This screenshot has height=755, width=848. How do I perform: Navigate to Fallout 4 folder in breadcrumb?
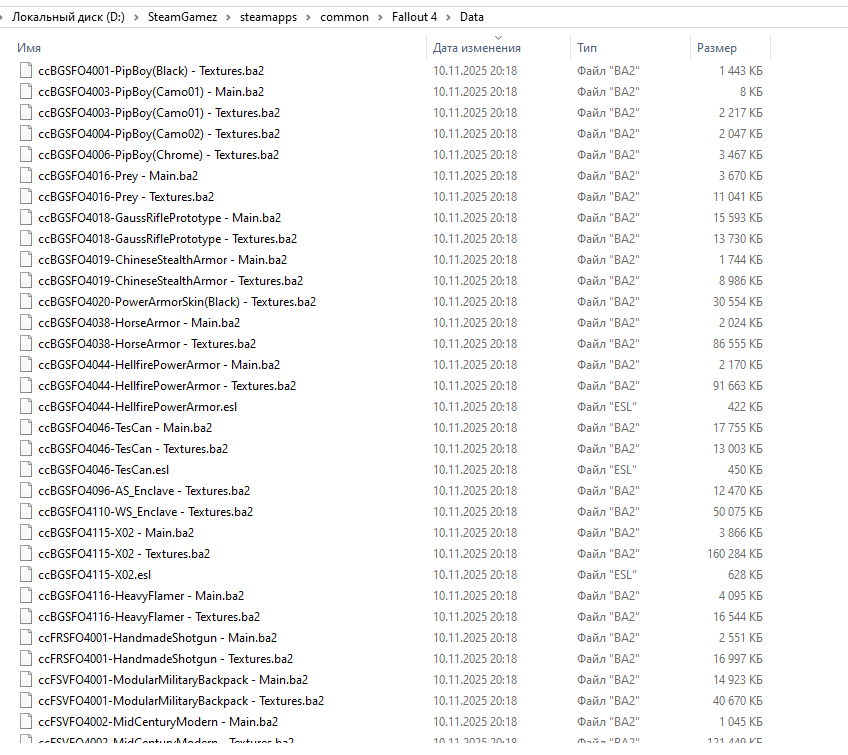(x=414, y=17)
